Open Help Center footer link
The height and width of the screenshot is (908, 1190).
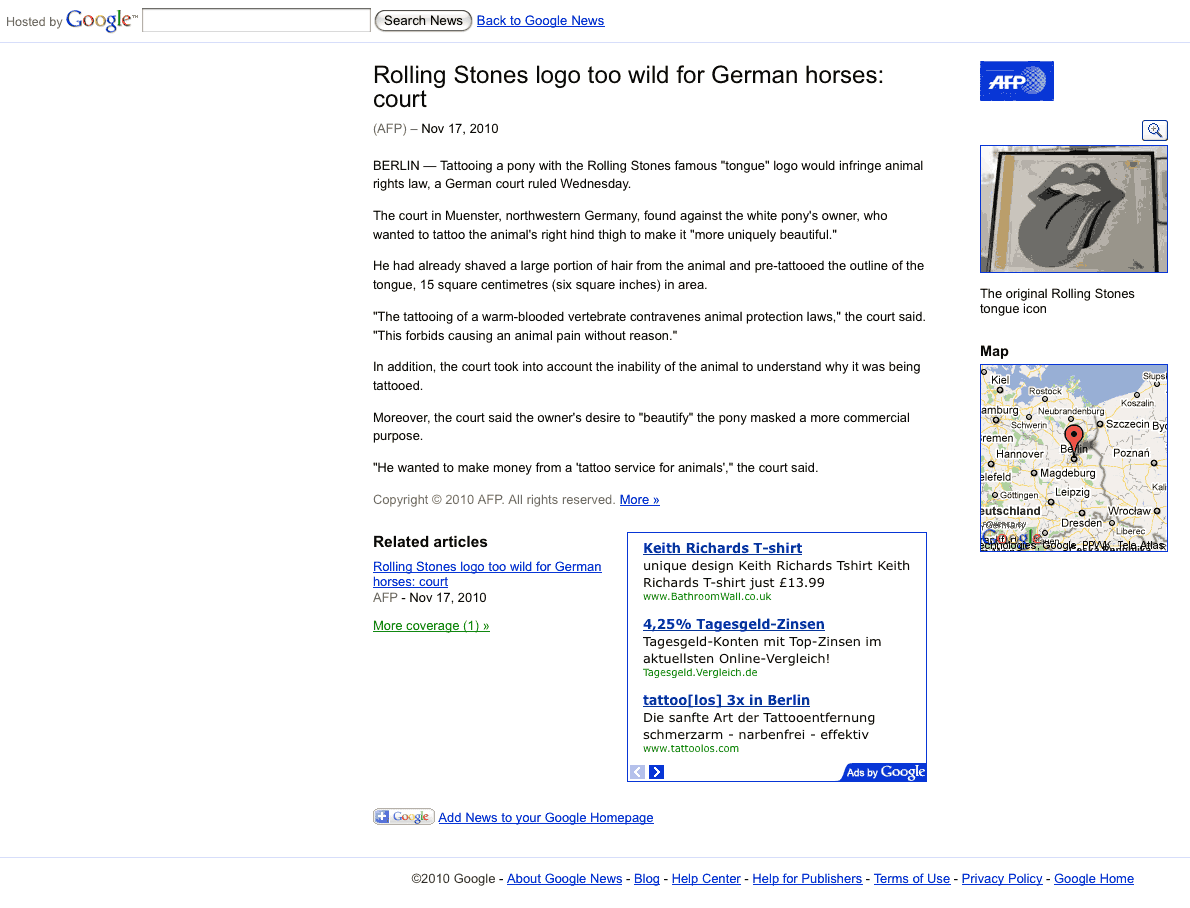click(x=706, y=878)
